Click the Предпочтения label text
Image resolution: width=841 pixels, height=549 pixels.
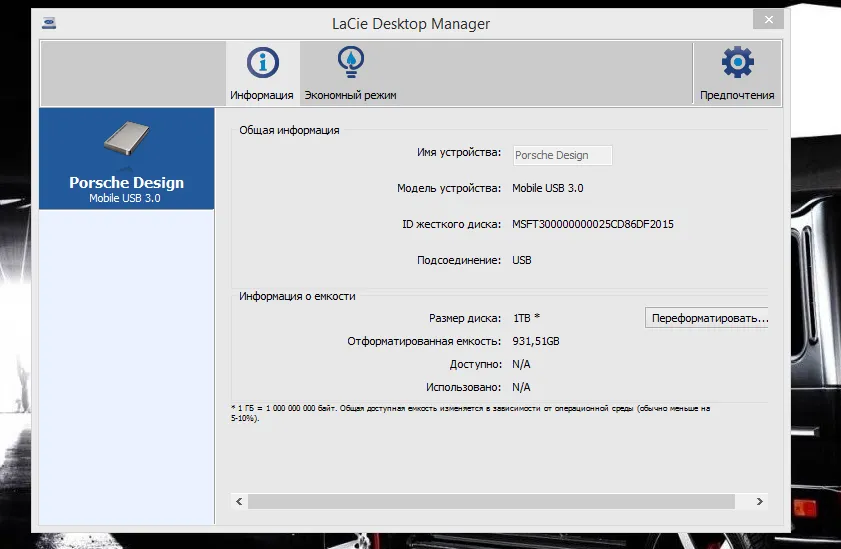[737, 95]
